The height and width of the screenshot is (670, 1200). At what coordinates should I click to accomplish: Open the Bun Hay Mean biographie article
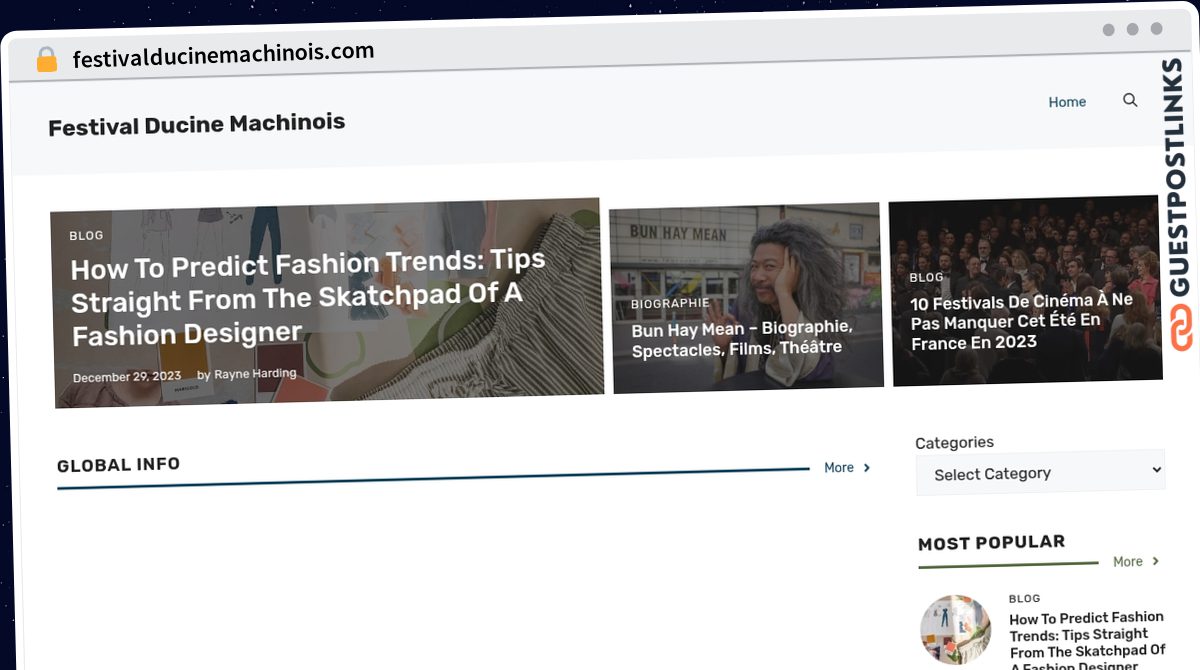[741, 338]
